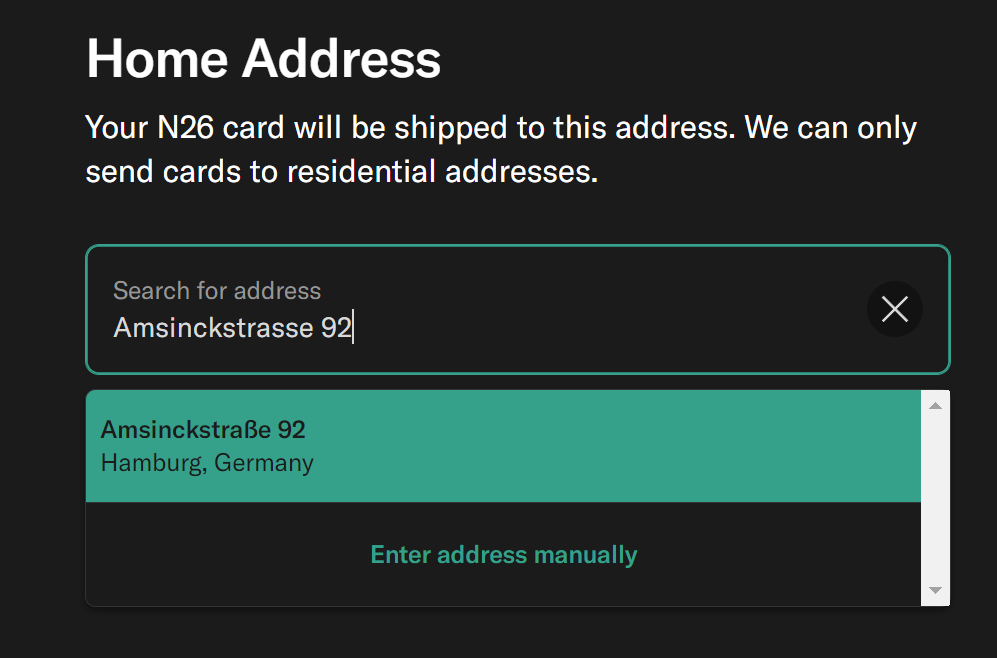Click blank area inside the green suggestion row
This screenshot has width=997, height=658.
pos(650,446)
